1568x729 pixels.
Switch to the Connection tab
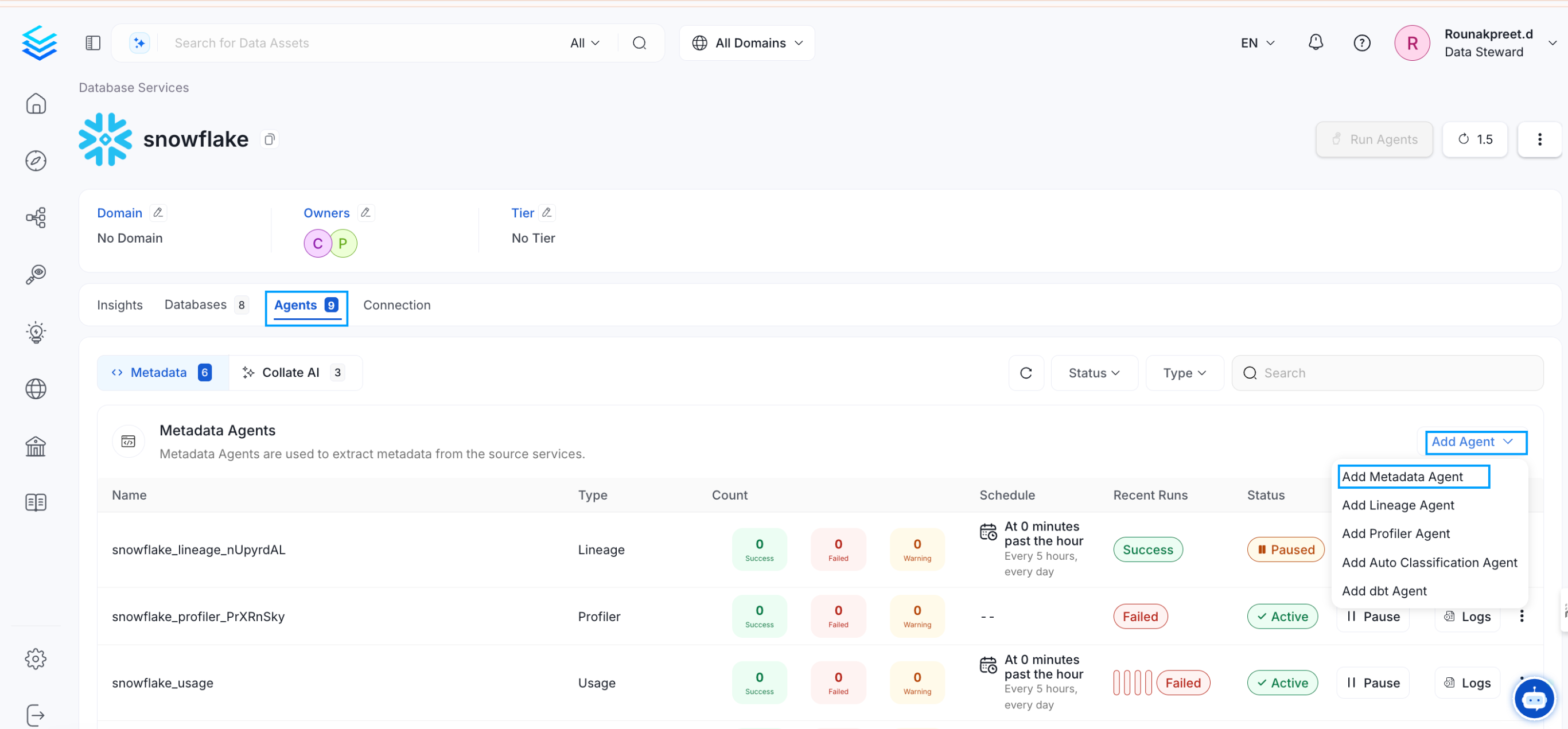[396, 305]
